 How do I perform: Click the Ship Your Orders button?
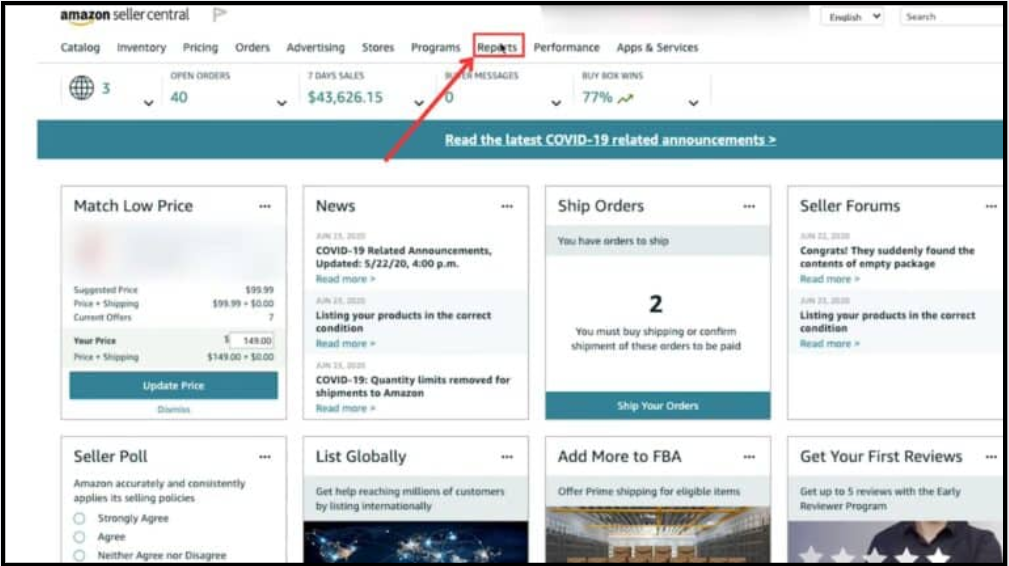tap(657, 406)
